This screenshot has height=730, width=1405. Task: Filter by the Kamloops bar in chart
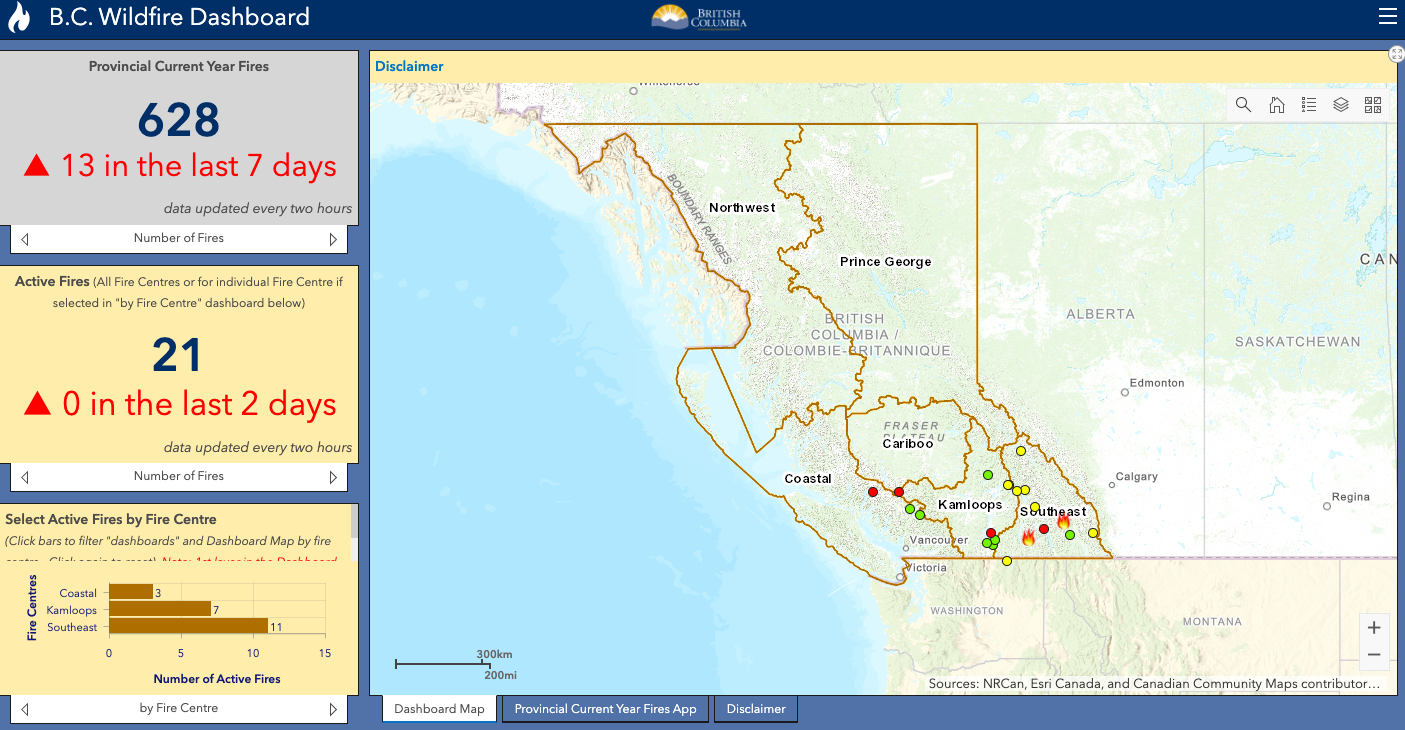point(160,609)
